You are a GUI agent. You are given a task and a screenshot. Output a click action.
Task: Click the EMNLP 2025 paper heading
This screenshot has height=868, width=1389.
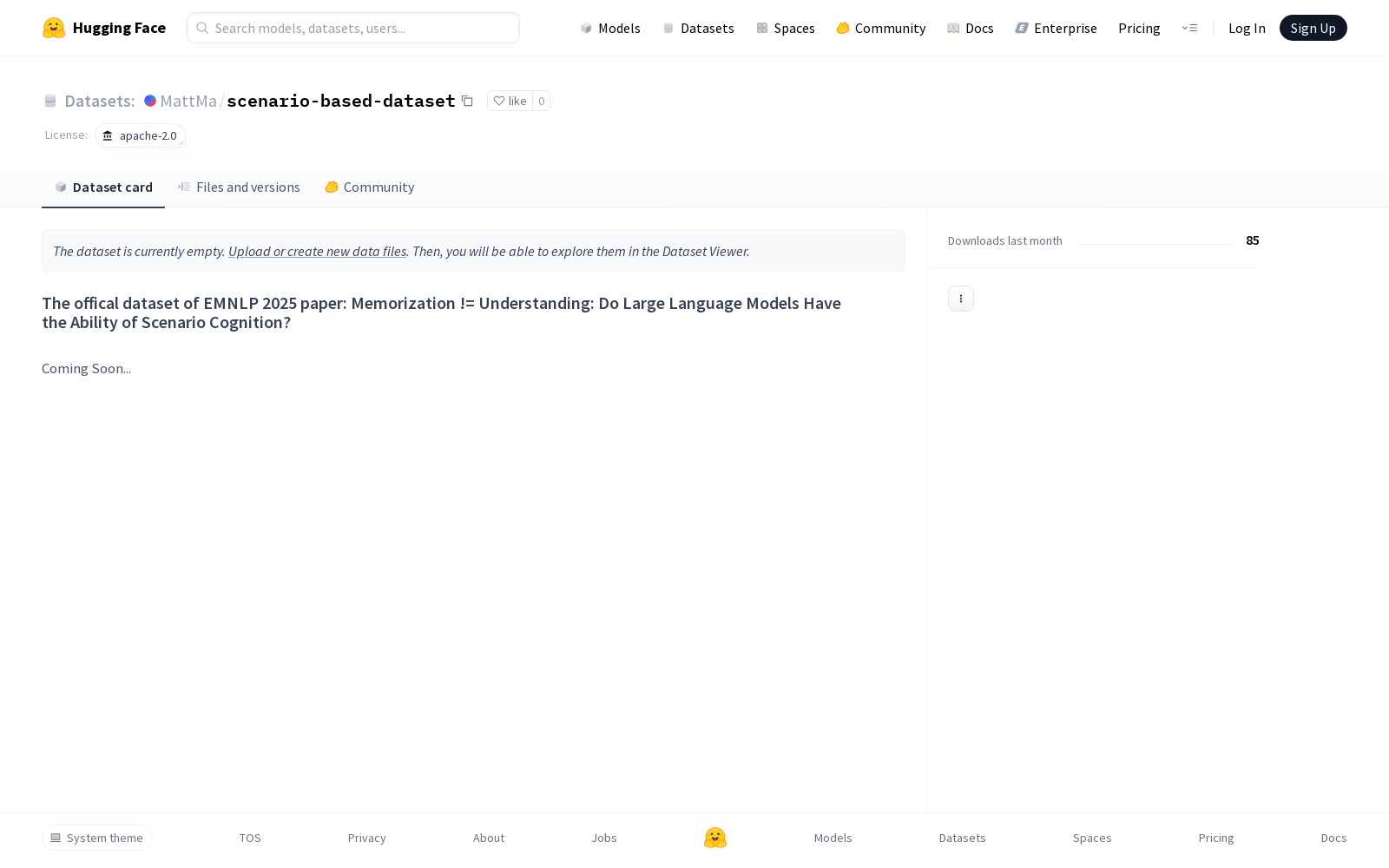click(441, 312)
